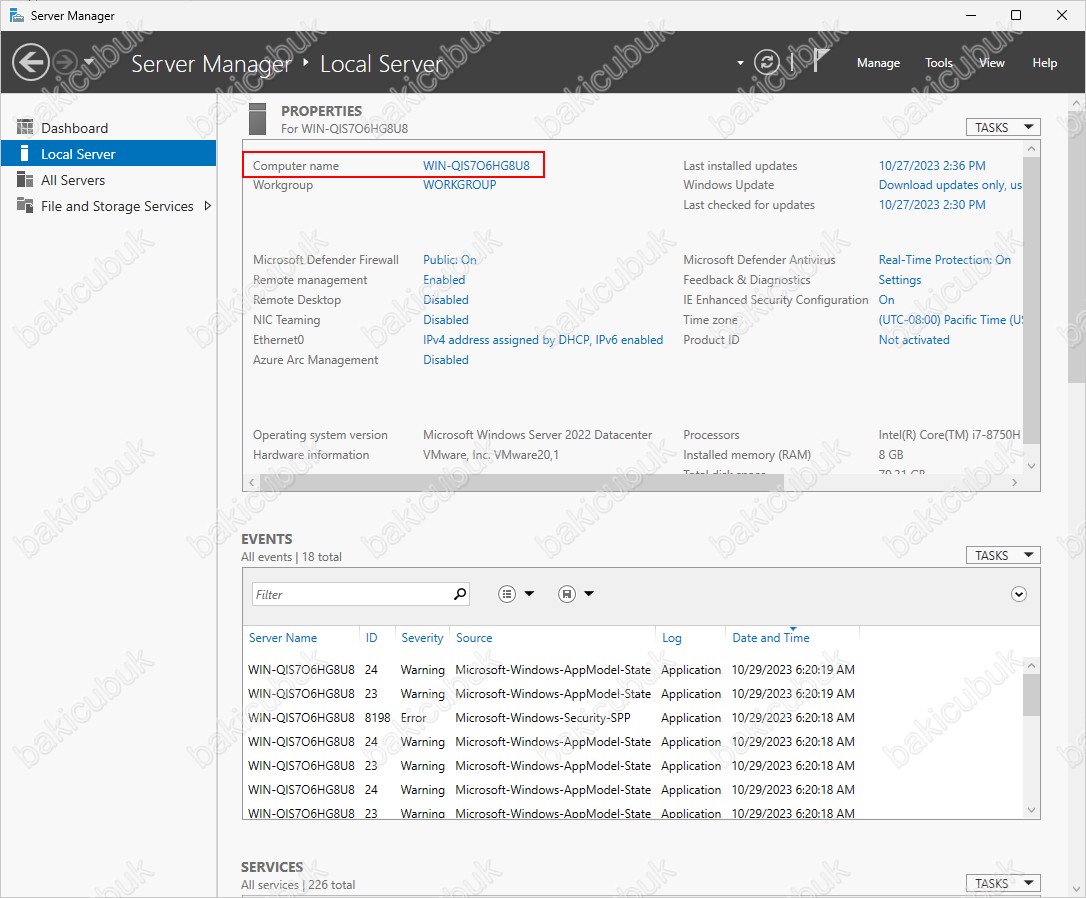Open the Events TASKS dropdown
The height and width of the screenshot is (898, 1086).
(x=1002, y=555)
